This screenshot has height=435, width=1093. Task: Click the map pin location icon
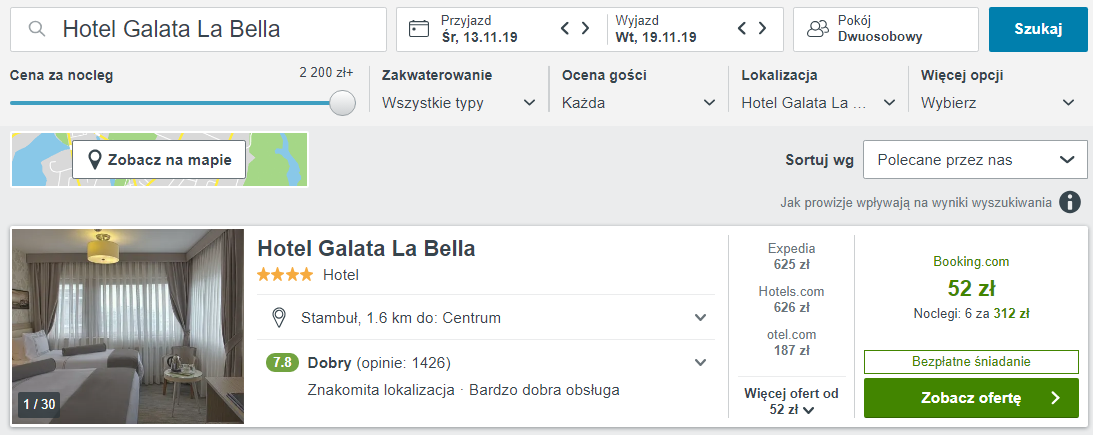95,160
